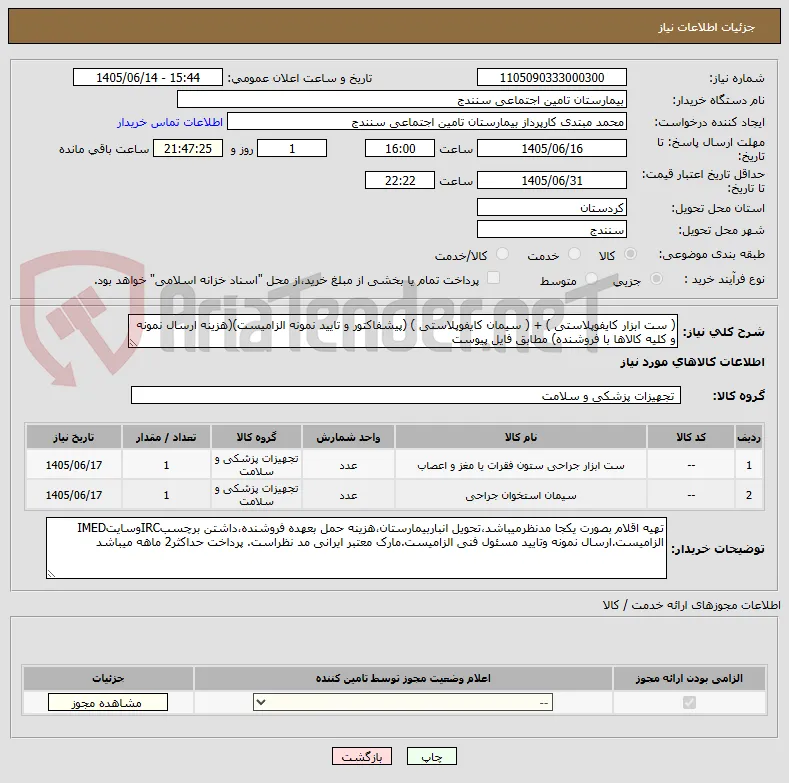789x783 pixels.
Task: Click remaining days field showing 1
Action: pyautogui.click(x=292, y=148)
